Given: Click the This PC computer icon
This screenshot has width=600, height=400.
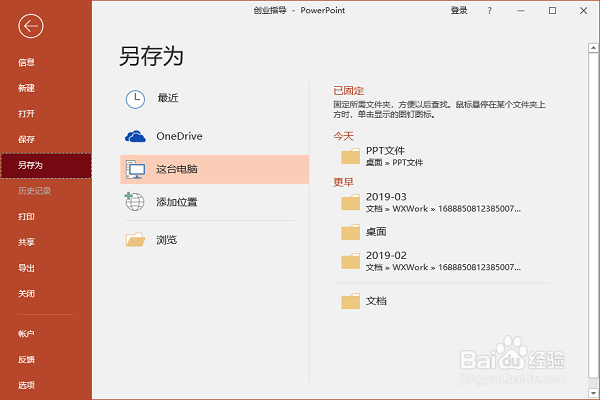Looking at the screenshot, I should [135, 169].
